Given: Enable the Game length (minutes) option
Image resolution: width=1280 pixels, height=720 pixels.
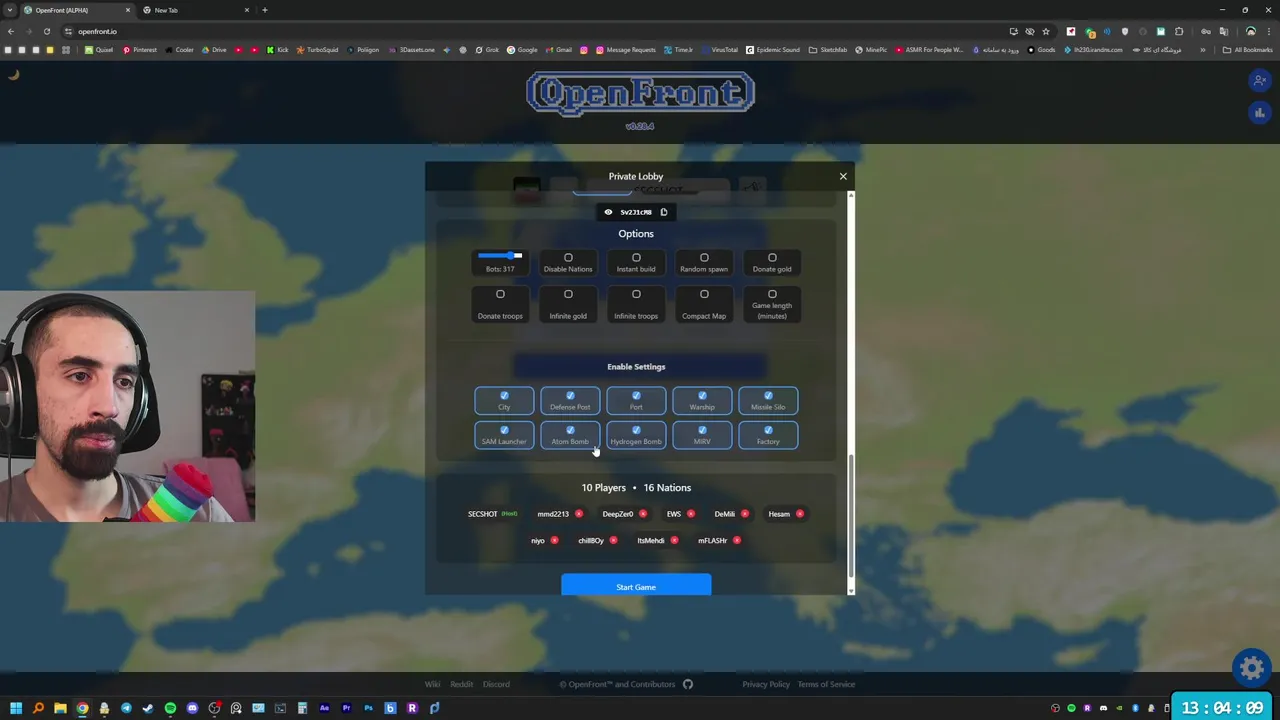Looking at the screenshot, I should tap(772, 305).
